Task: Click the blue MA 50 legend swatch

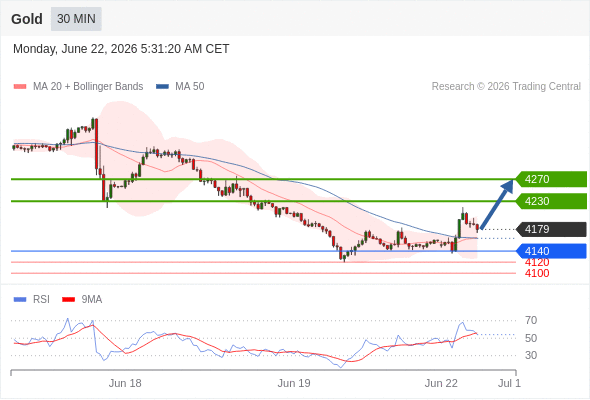Action: pyautogui.click(x=162, y=87)
